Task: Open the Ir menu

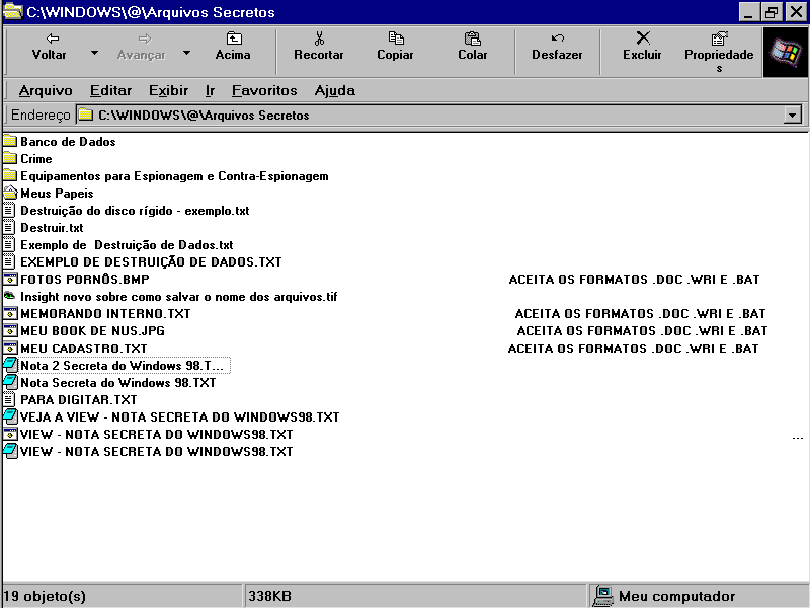Action: point(210,90)
